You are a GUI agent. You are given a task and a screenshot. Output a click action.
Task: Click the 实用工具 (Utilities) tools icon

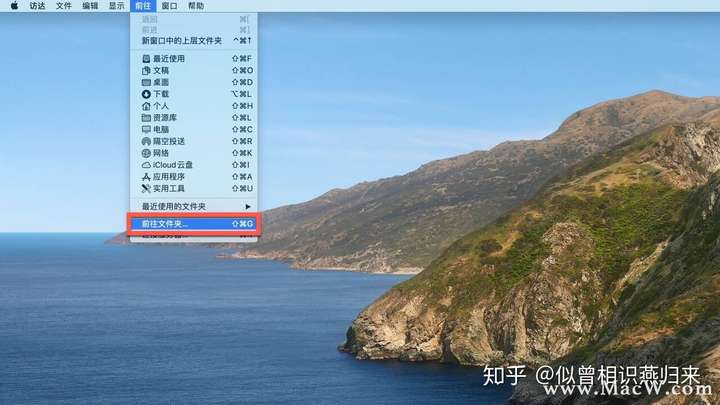coord(146,188)
